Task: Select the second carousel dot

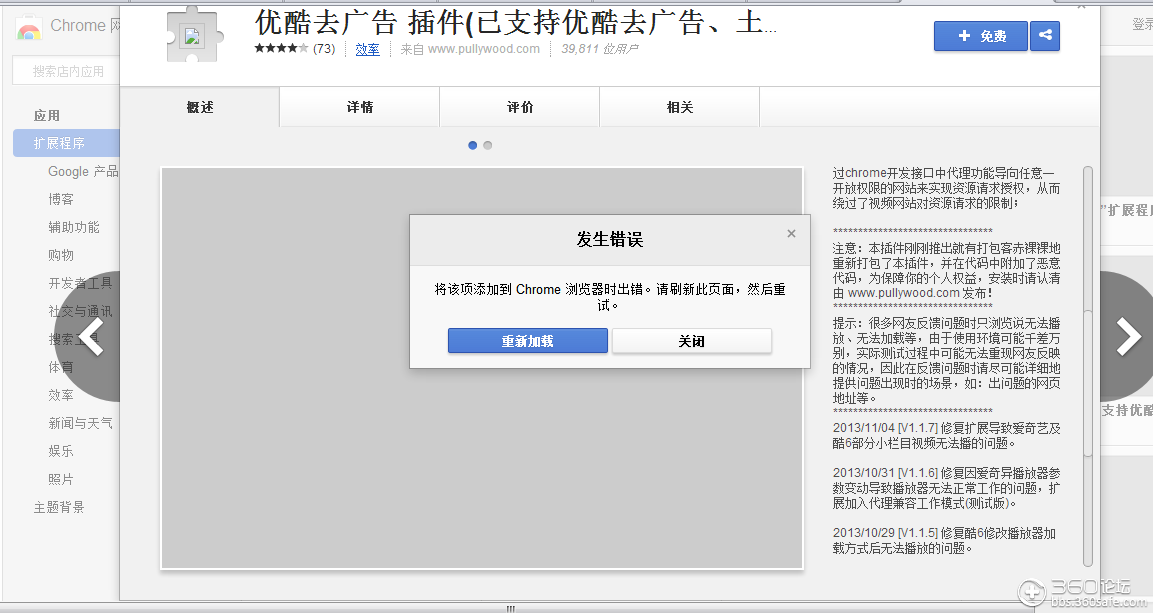Action: (x=487, y=145)
